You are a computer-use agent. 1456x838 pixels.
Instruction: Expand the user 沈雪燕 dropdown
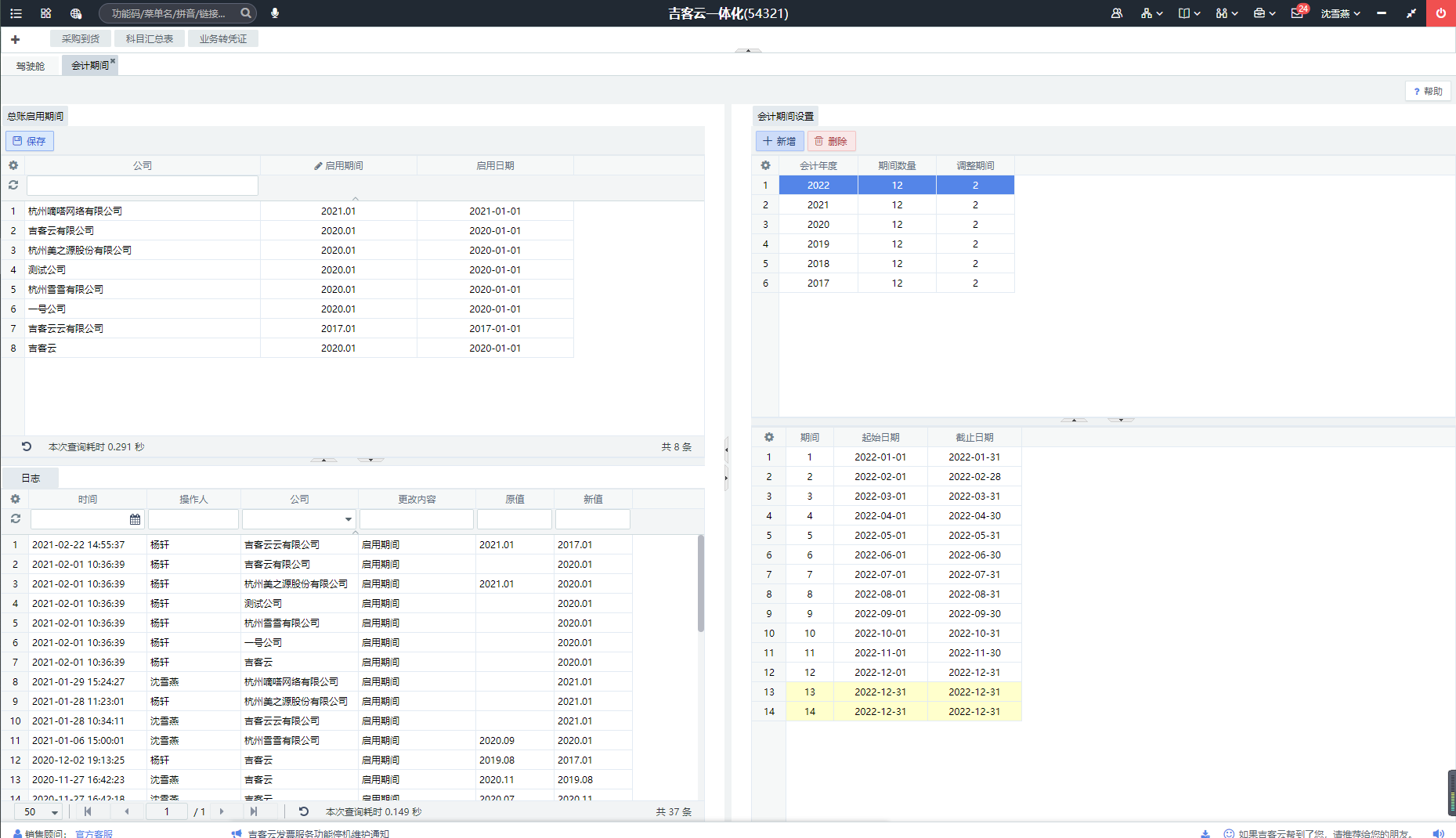pyautogui.click(x=1340, y=13)
